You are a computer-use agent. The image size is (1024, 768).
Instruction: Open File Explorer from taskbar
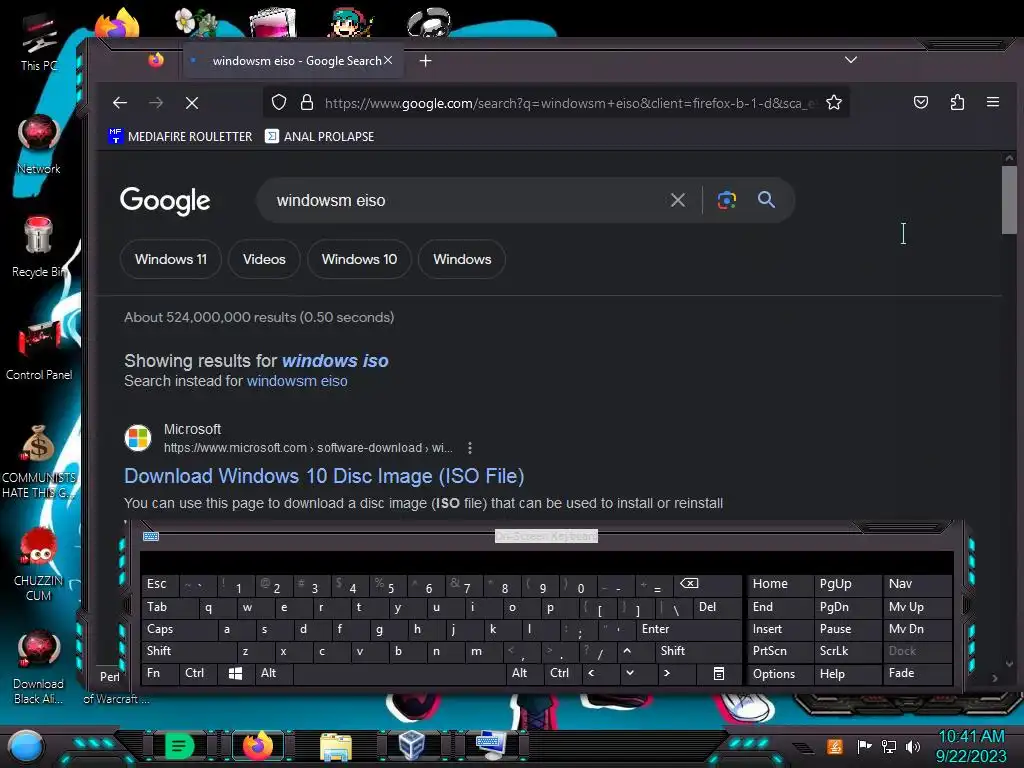point(336,746)
